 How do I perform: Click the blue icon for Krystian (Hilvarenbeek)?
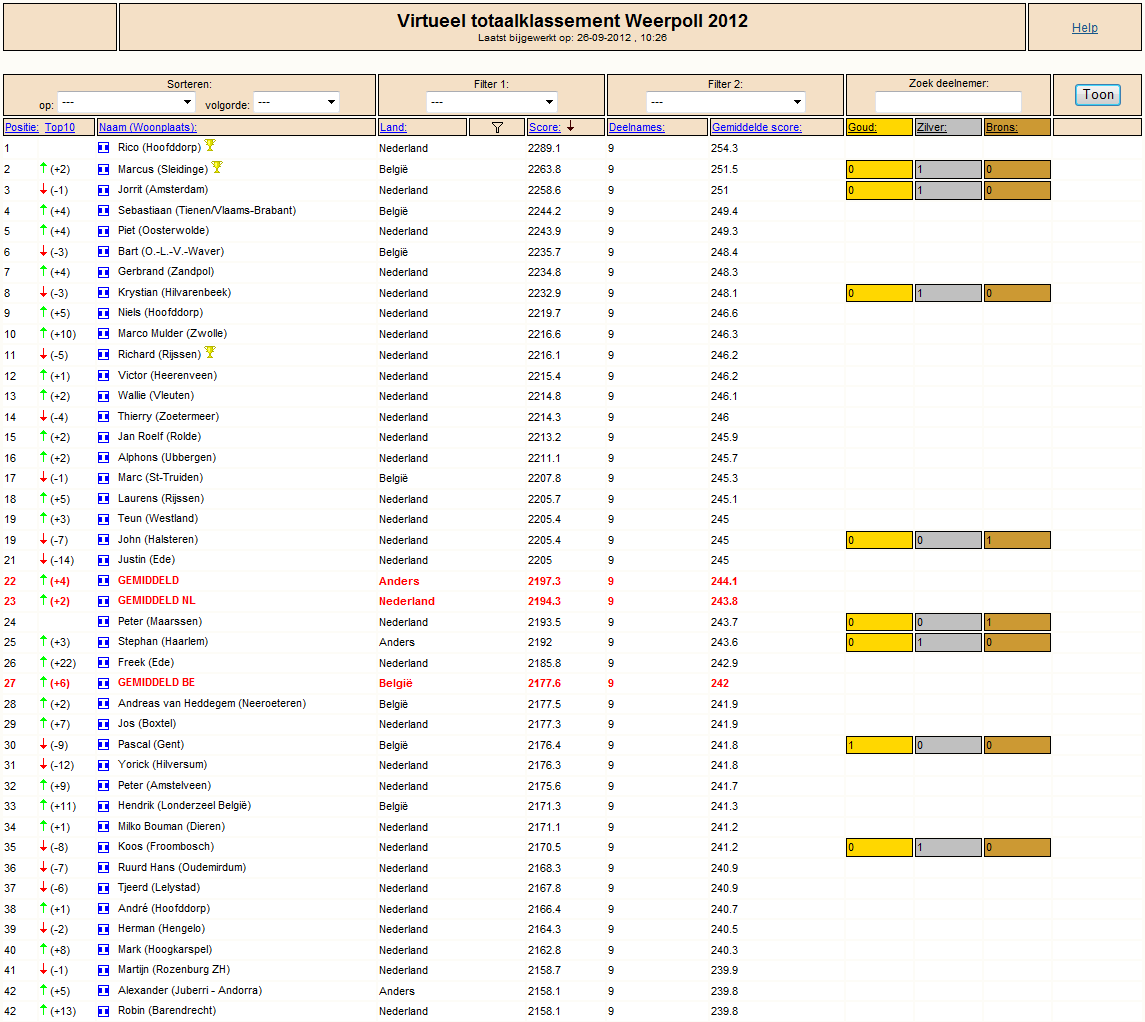(104, 293)
